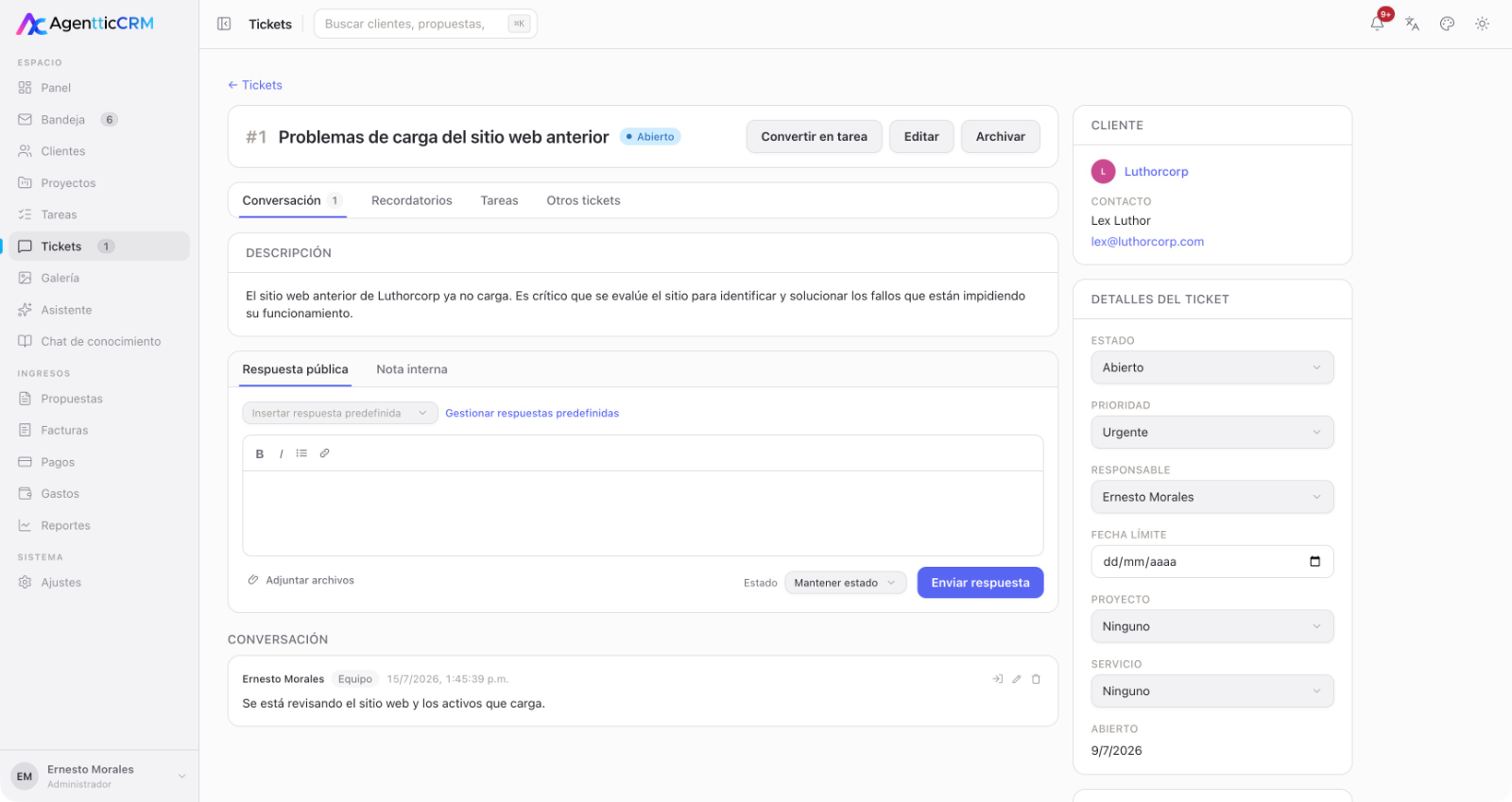Screen dimensions: 1512x802
Task: Open Gastos in the sidebar
Action: (99, 493)
